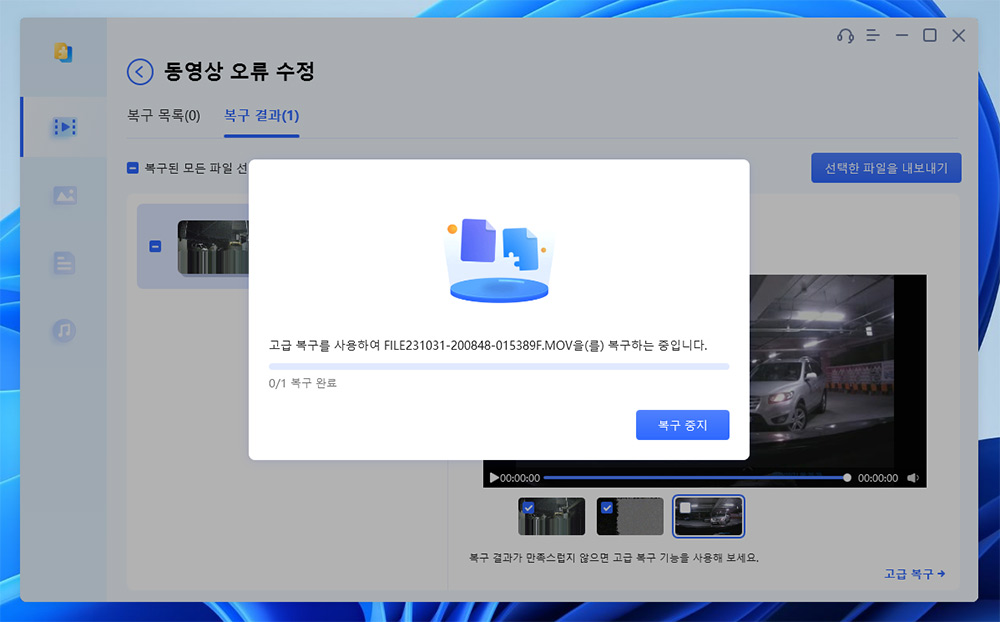Viewport: 1000px width, 622px height.
Task: Click the 복구 결과가 만족스럽지 않으면 hint text
Action: pos(614,558)
